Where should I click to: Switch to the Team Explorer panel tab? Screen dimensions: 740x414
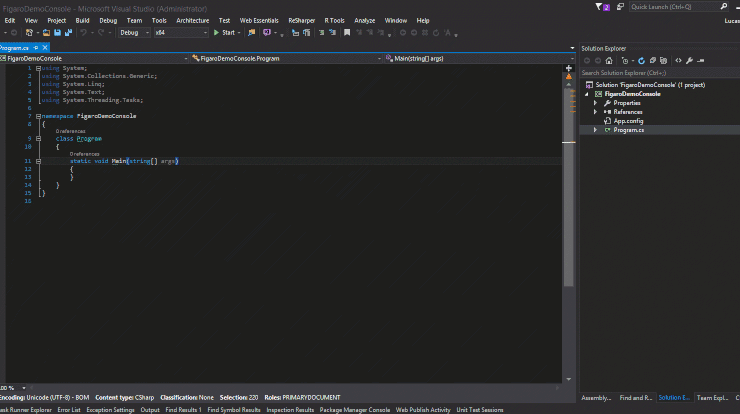712,397
